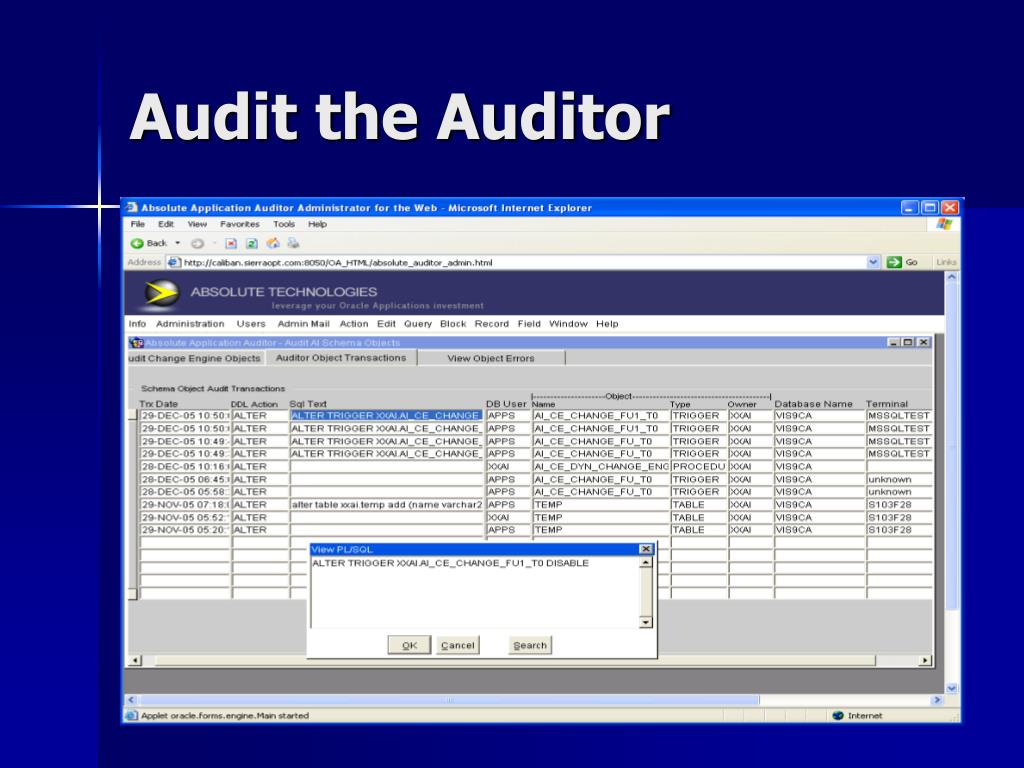Click the Refresh page icon
Viewport: 1024px width, 768px height.
(x=251, y=244)
